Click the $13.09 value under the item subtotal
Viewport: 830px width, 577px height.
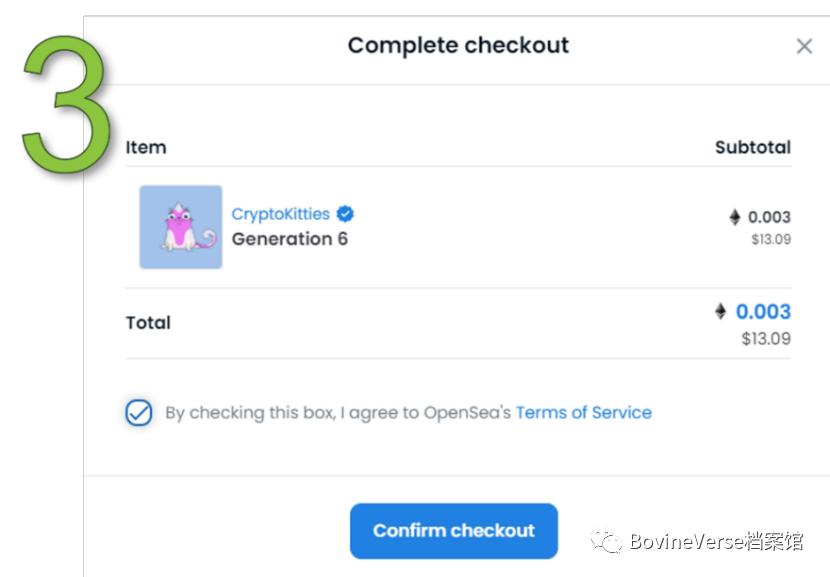771,239
